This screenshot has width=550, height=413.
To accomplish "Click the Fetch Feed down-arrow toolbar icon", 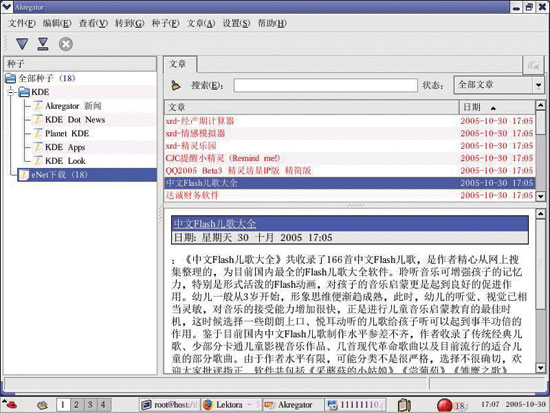I will coord(22,44).
